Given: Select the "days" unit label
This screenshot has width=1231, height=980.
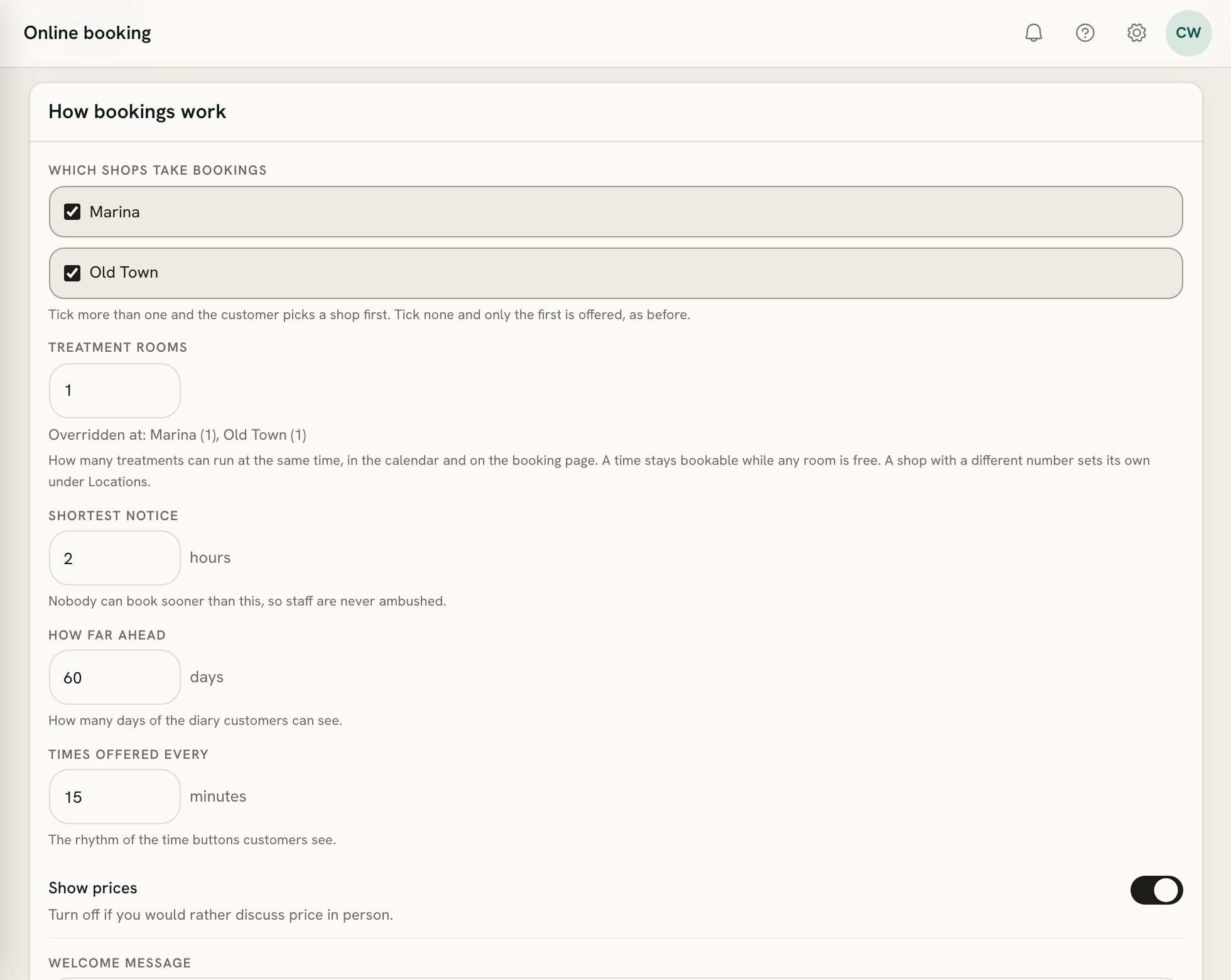Looking at the screenshot, I should [207, 677].
